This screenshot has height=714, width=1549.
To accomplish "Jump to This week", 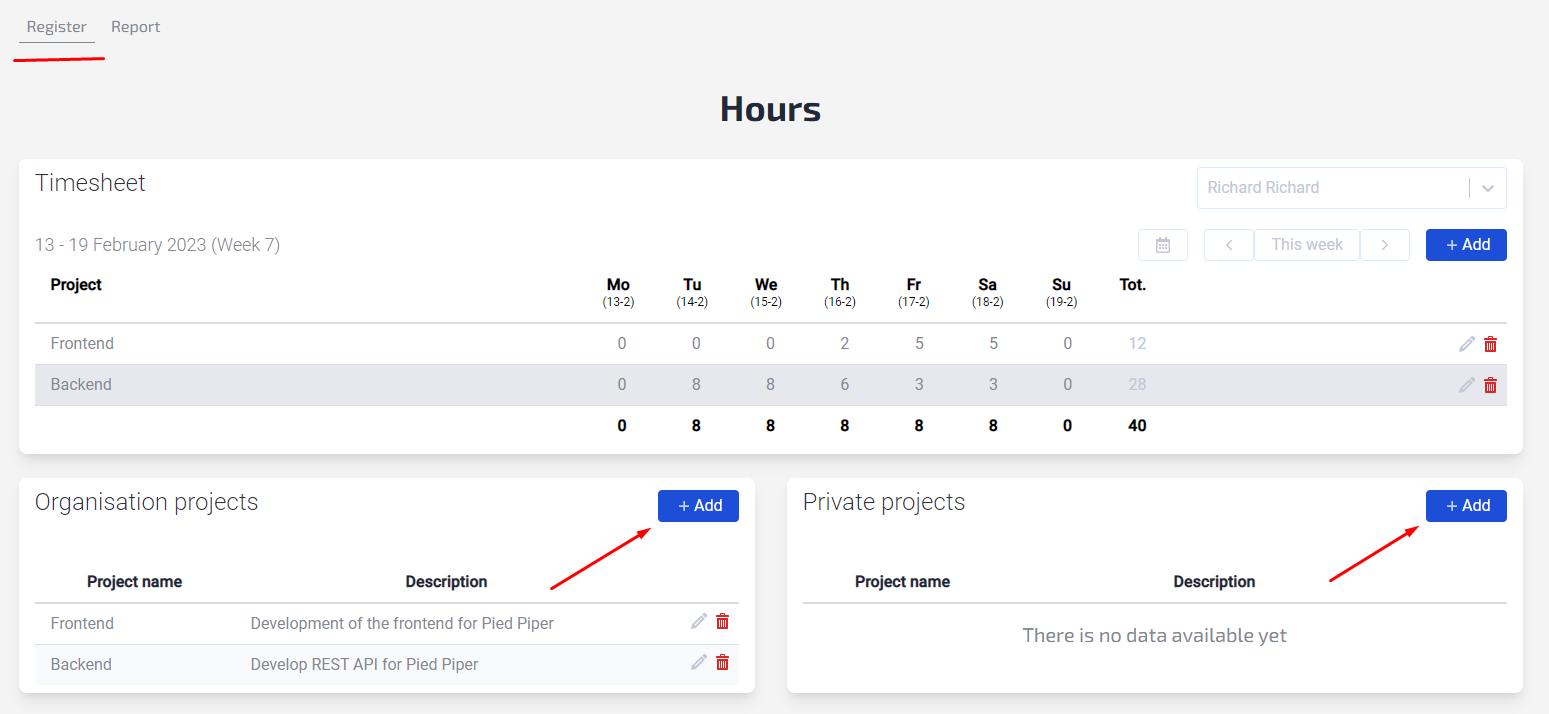I will (1306, 245).
